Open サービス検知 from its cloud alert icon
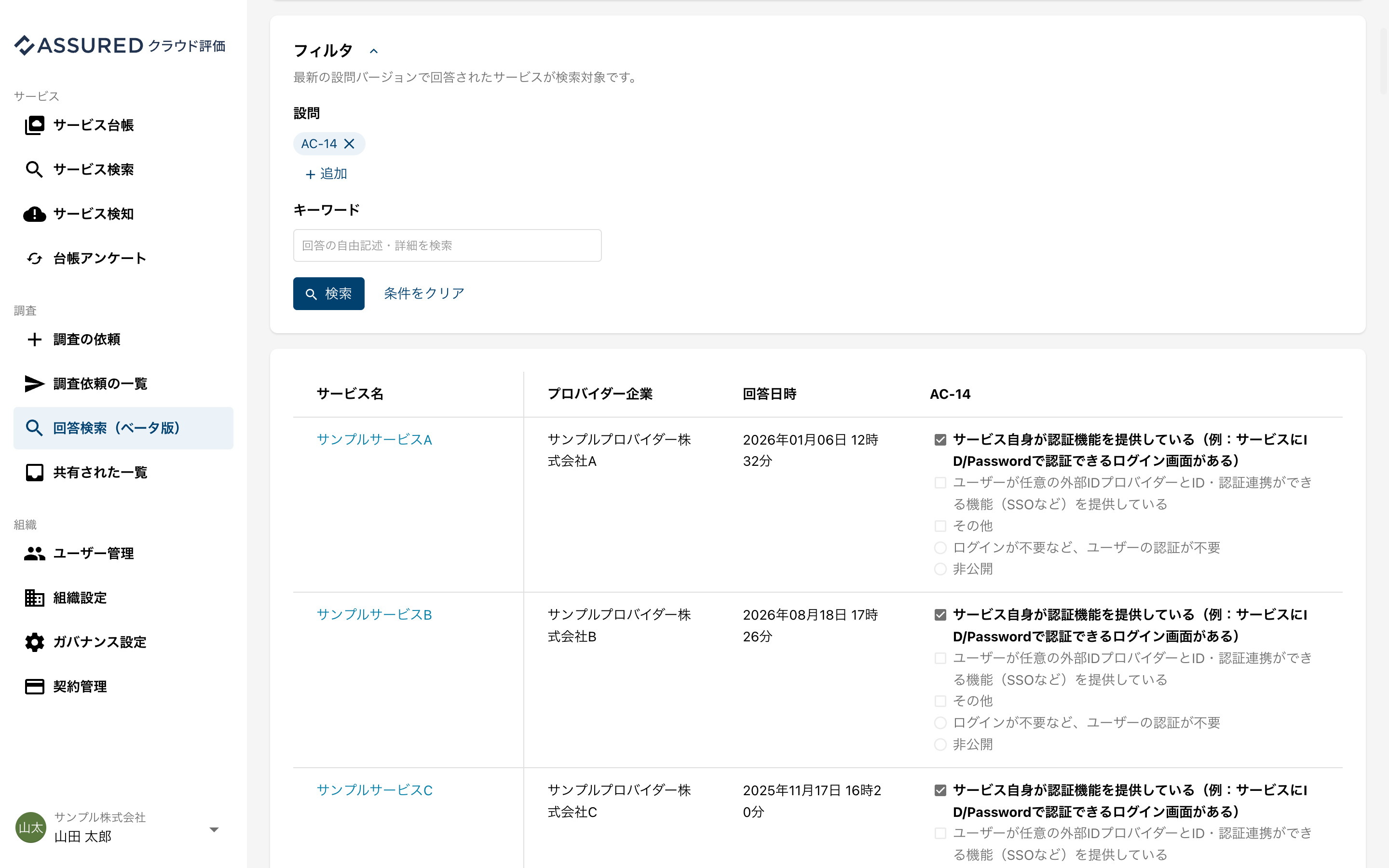Image resolution: width=1389 pixels, height=868 pixels. [34, 214]
